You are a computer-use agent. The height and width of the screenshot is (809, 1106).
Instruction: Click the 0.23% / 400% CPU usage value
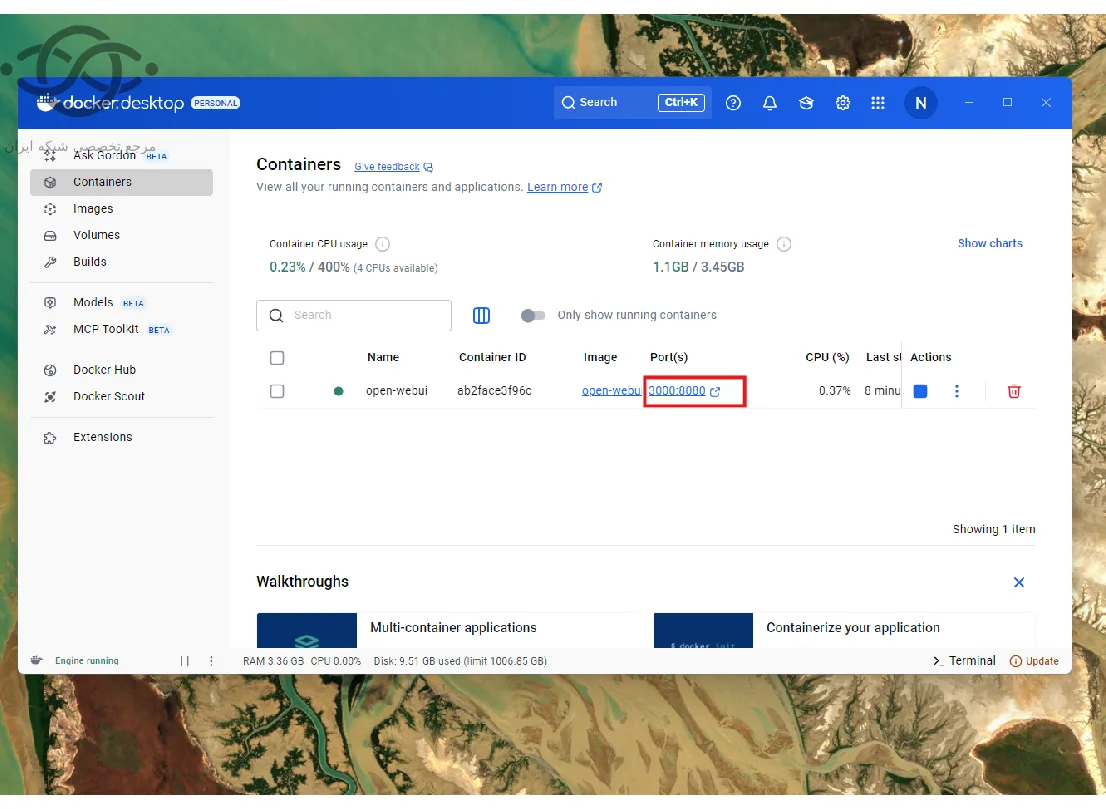pos(309,268)
